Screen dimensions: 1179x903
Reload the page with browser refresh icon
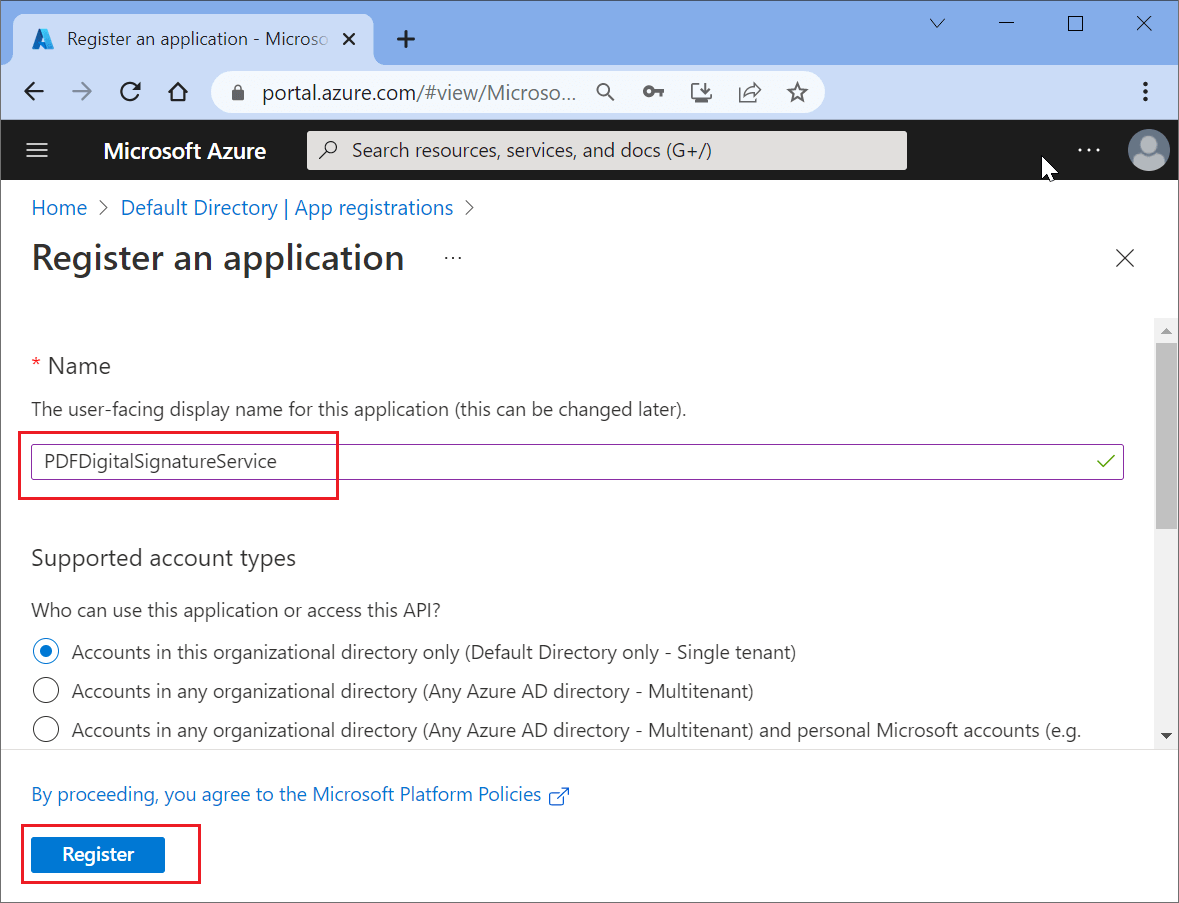(130, 92)
